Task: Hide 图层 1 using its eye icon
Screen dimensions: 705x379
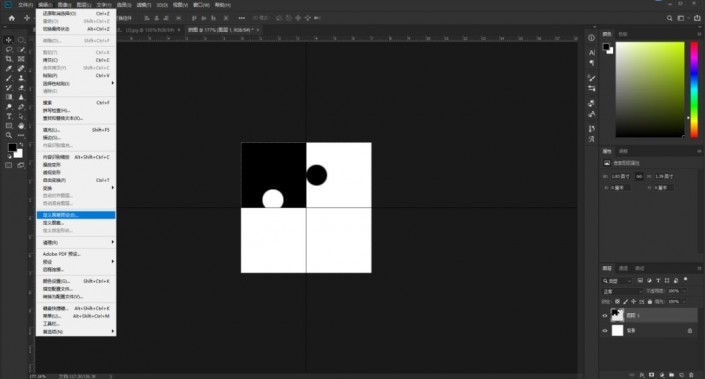Action: pyautogui.click(x=605, y=316)
